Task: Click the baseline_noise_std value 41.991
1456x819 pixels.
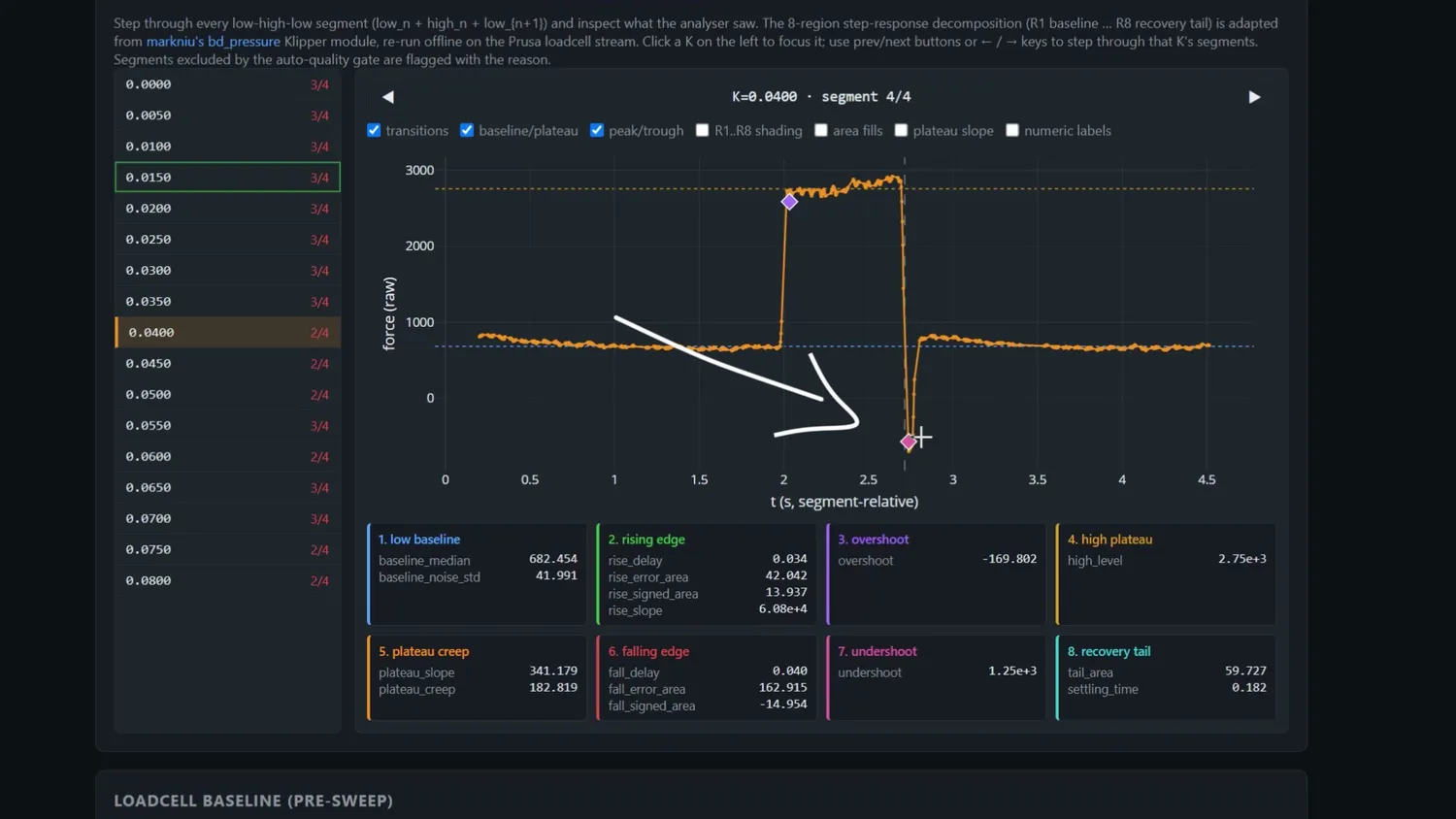Action: [557, 575]
